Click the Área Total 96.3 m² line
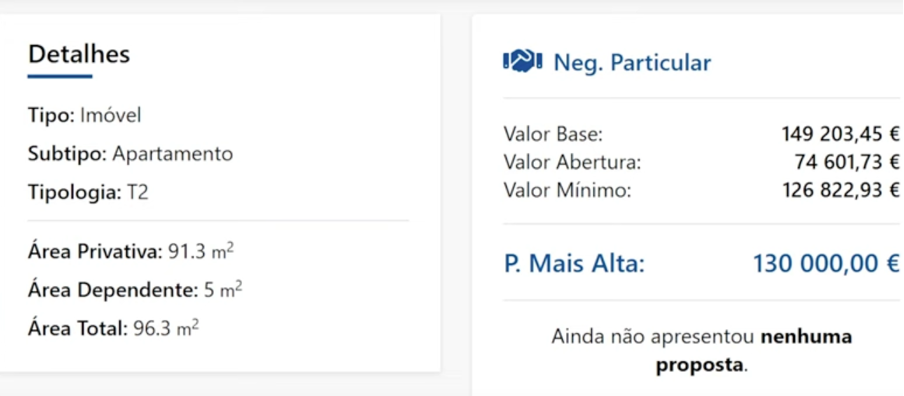The image size is (904, 396). [x=114, y=328]
